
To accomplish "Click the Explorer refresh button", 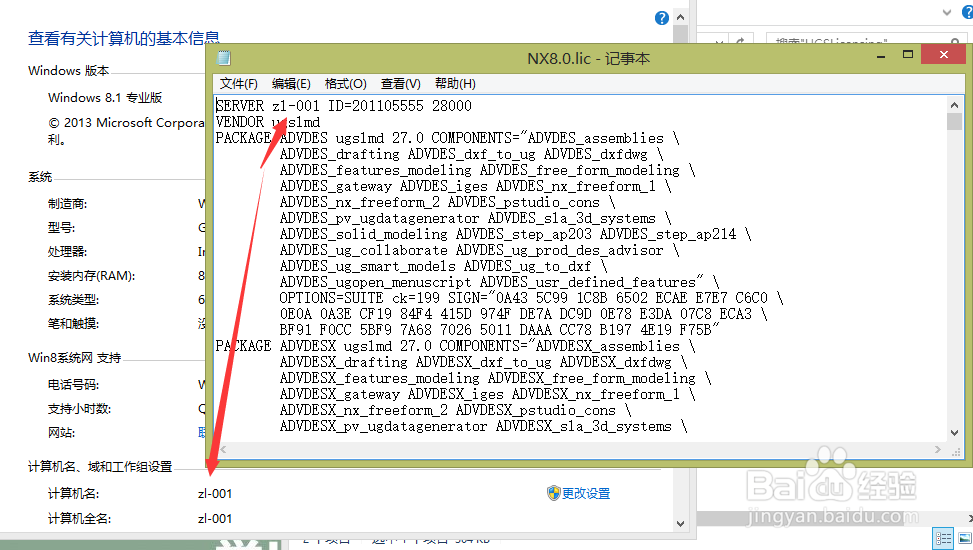I will (x=740, y=41).
